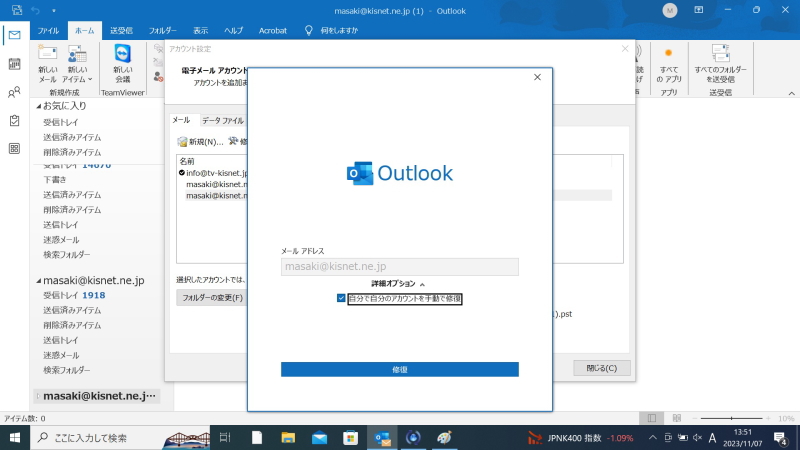Open the Send/Receive (送受信) ribbon tab

pos(121,31)
